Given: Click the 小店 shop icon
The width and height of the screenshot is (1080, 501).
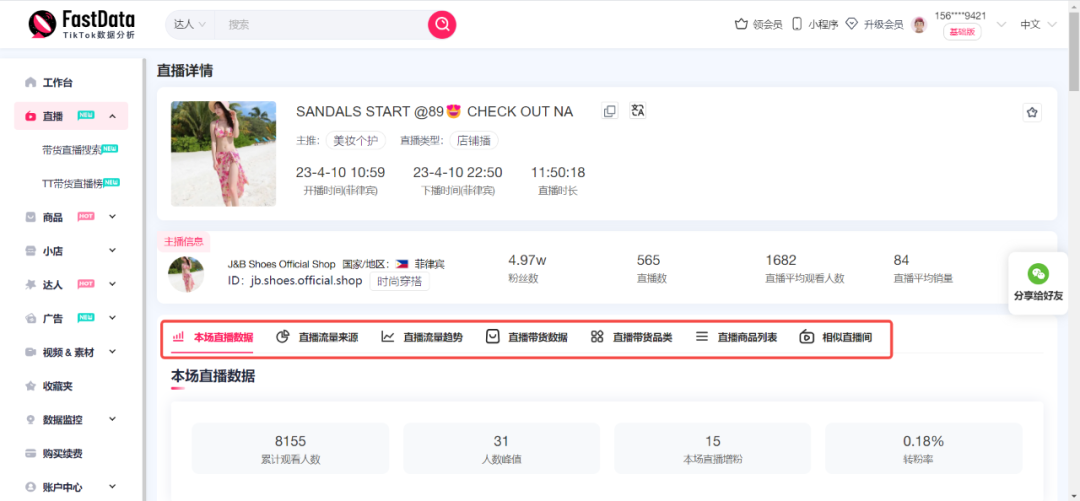Looking at the screenshot, I should pos(30,251).
